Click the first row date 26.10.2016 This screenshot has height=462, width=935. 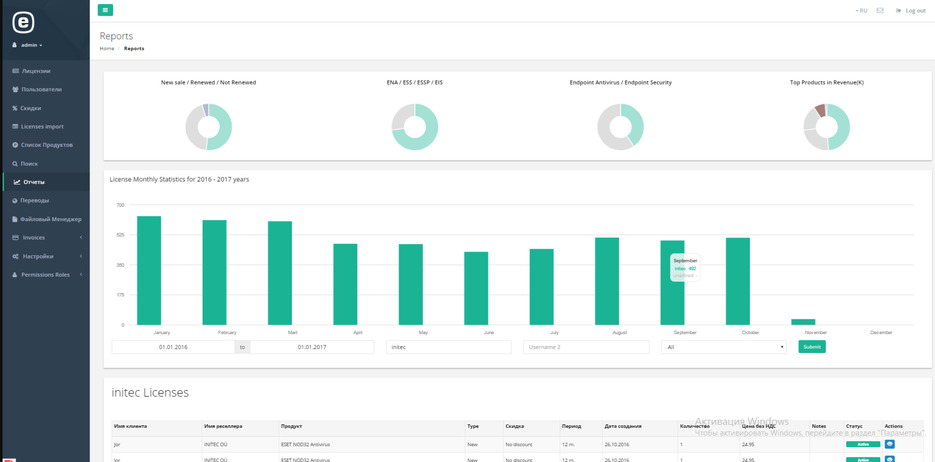tap(617, 445)
